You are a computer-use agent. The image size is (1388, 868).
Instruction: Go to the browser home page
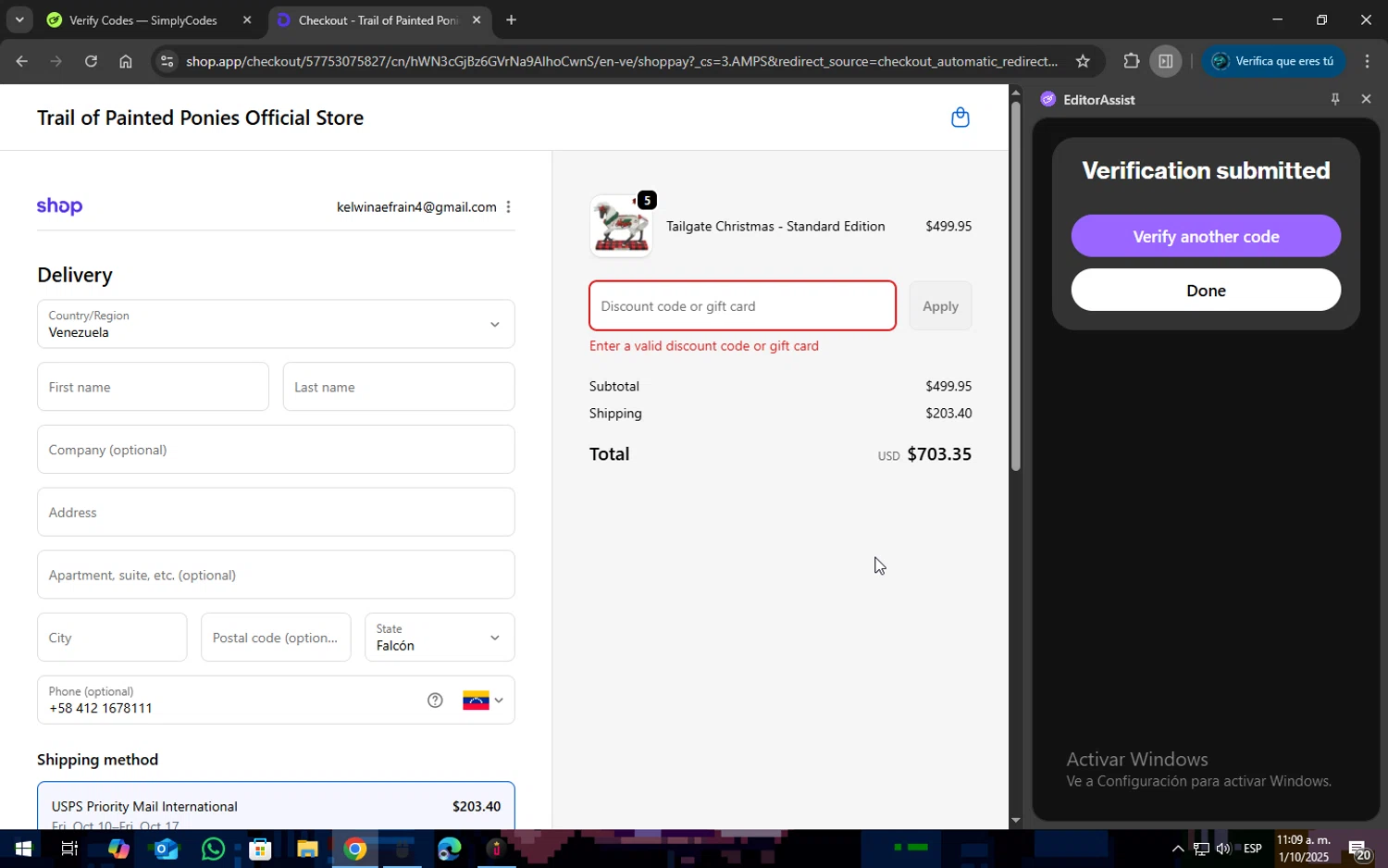[x=126, y=61]
